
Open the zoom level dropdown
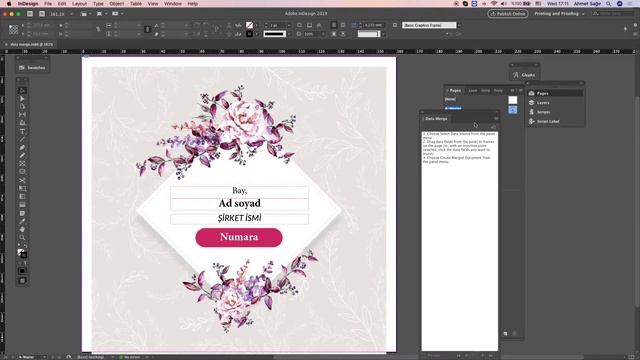(71, 14)
